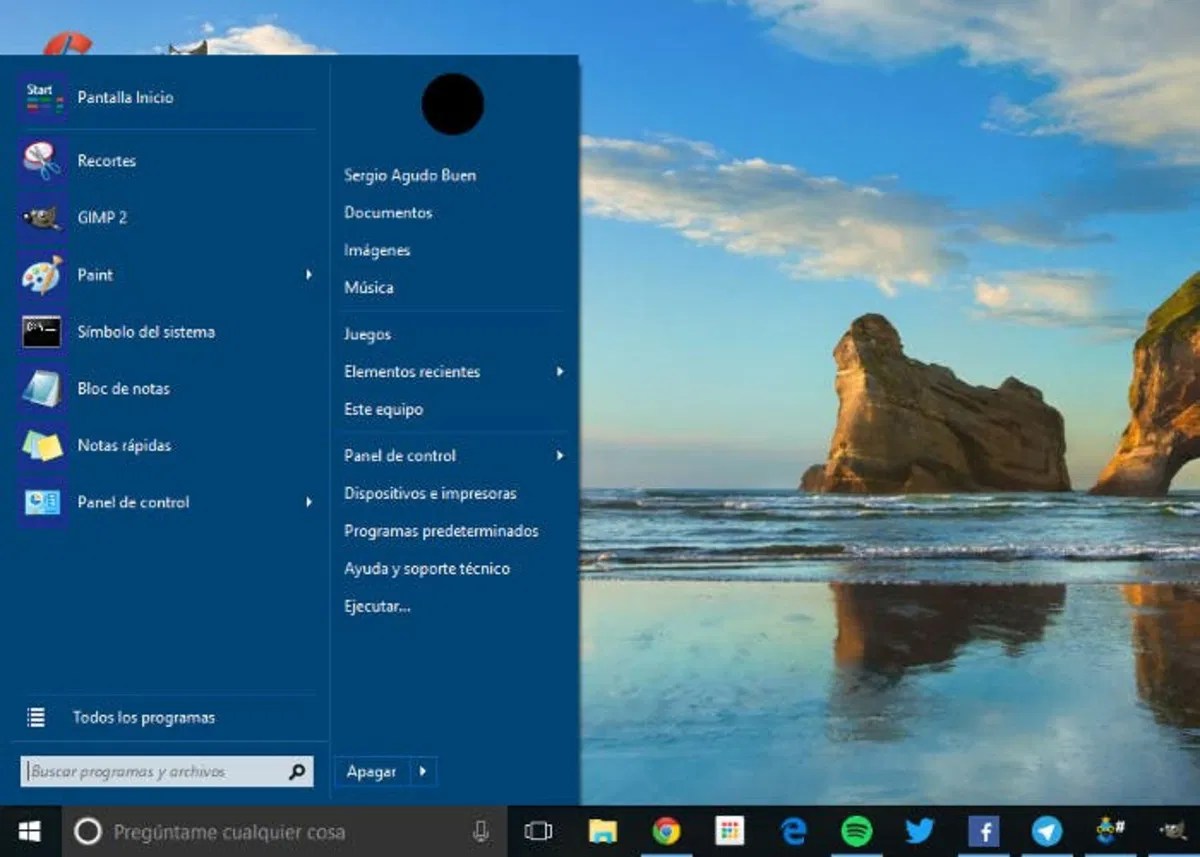The width and height of the screenshot is (1200, 857).
Task: Open the Apagar options arrow
Action: tap(423, 771)
